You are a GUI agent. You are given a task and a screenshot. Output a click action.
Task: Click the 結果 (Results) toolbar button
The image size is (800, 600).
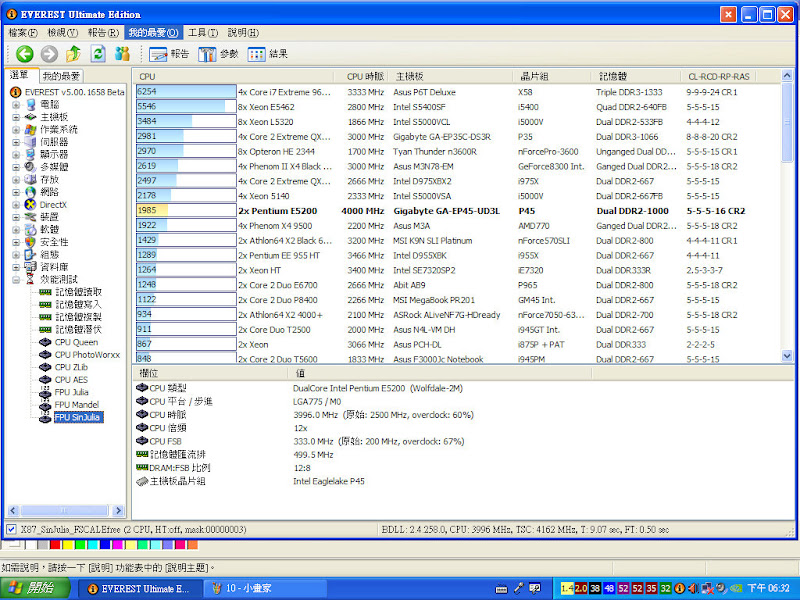click(268, 54)
